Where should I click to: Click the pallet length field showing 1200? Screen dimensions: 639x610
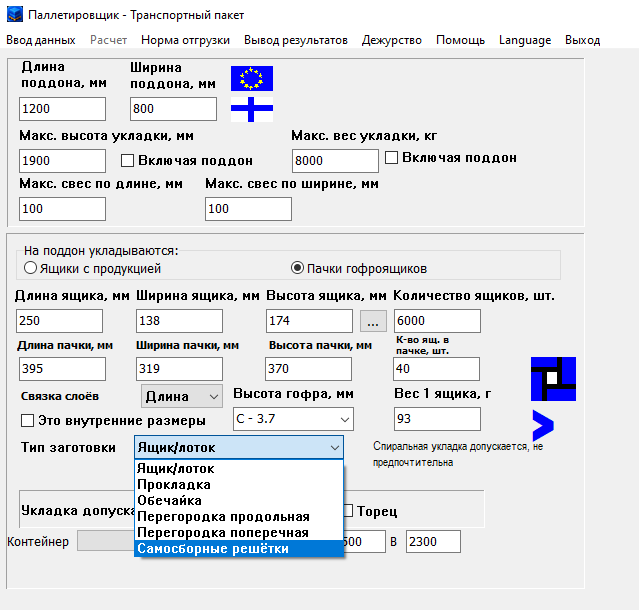click(62, 109)
